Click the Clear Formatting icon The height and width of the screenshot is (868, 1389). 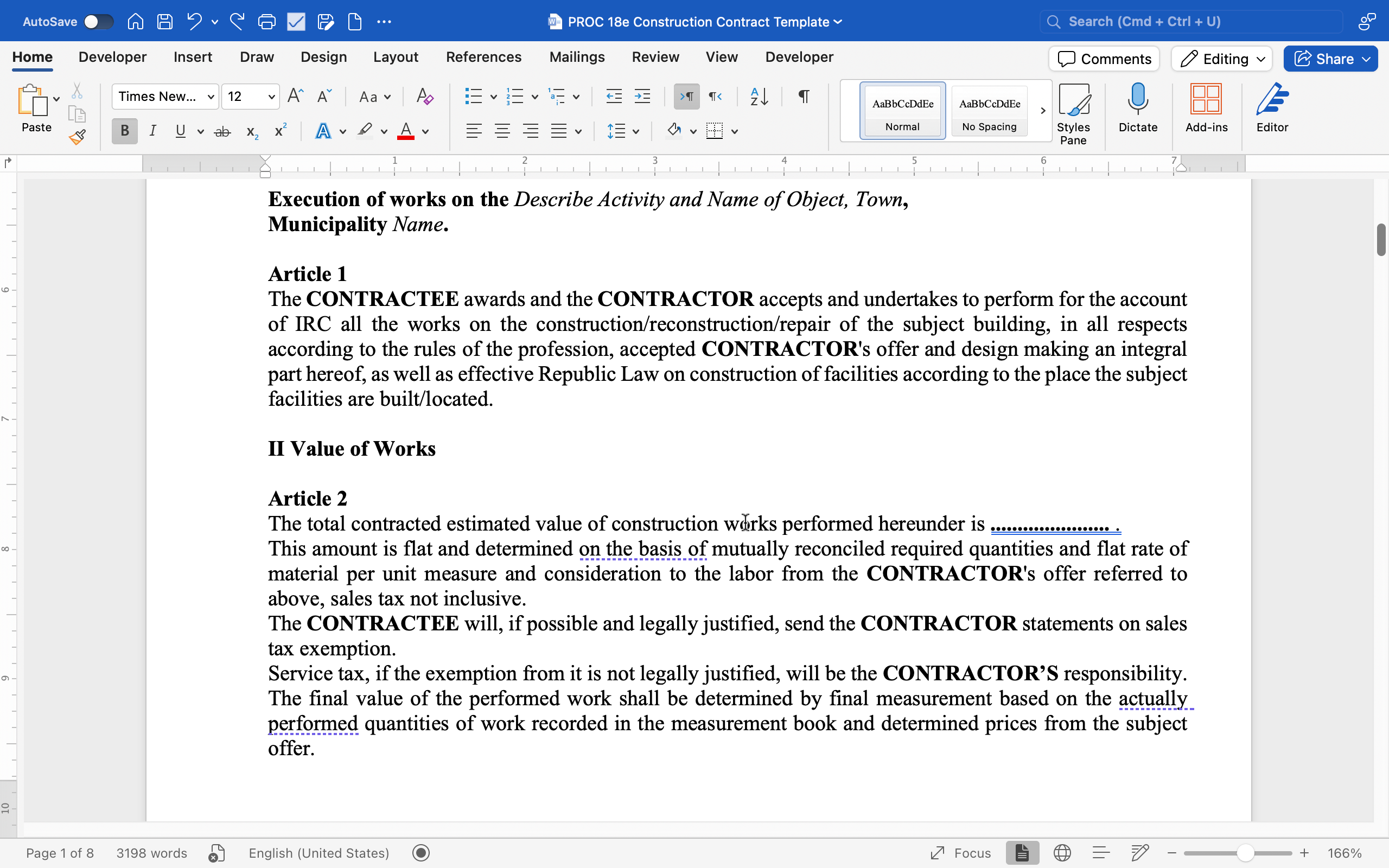coord(424,97)
